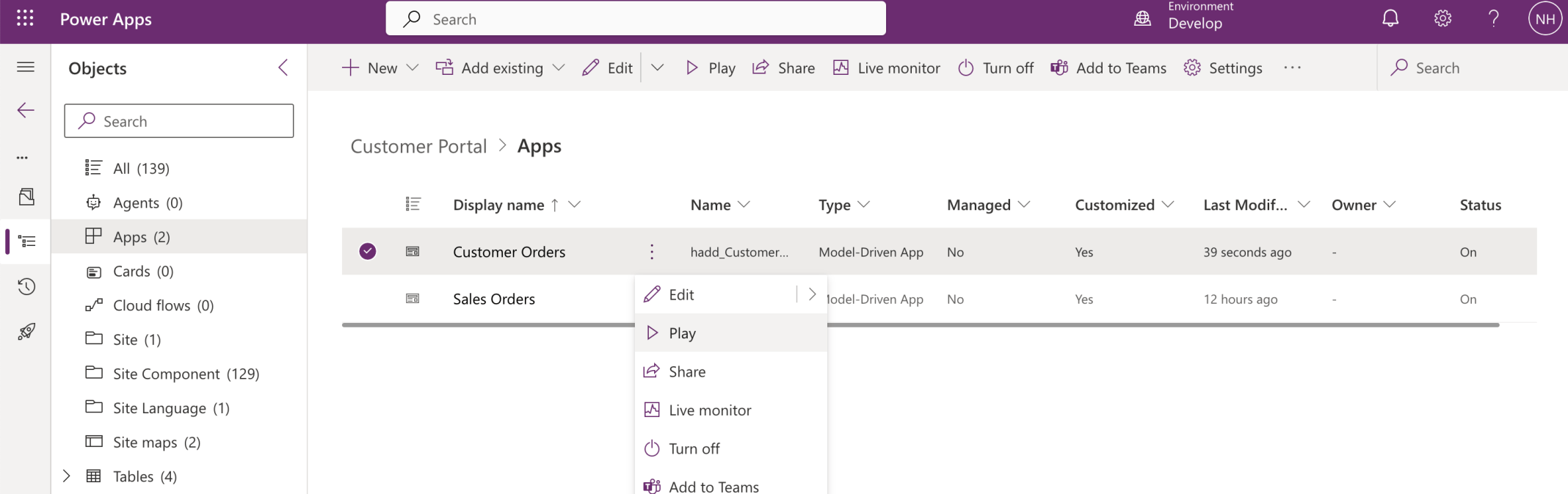Open the notifications bell
Screen dimensions: 1568x494
1390,19
